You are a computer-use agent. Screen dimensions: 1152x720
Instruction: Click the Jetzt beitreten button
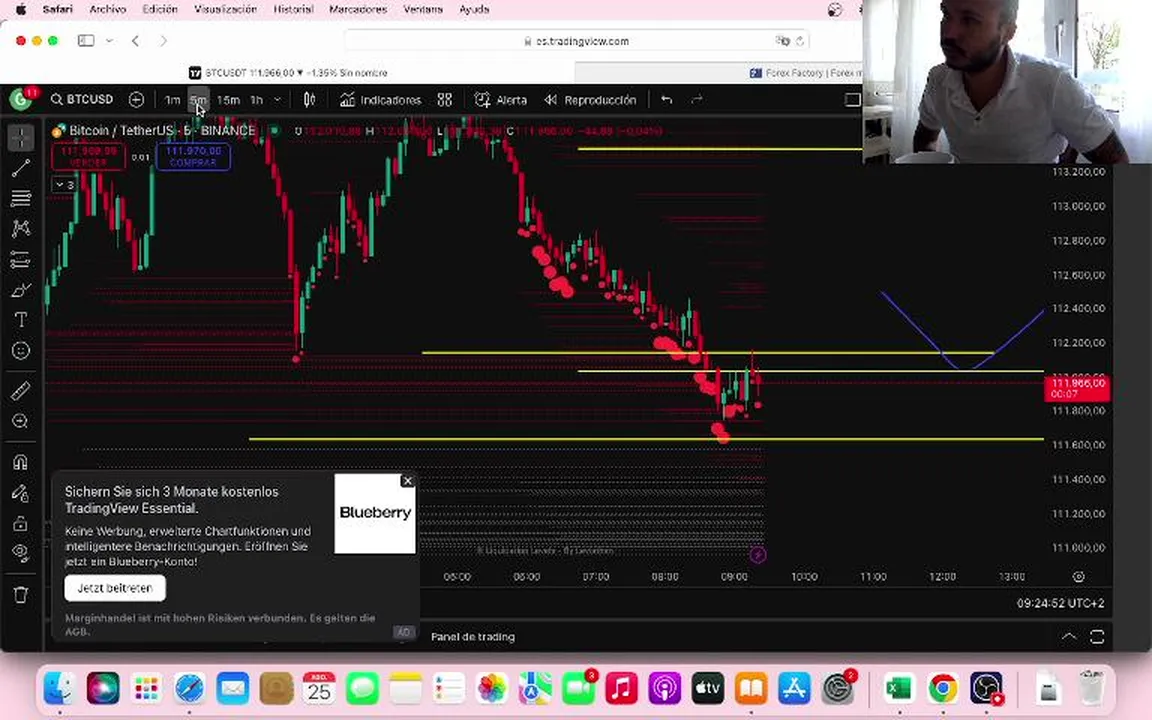[x=115, y=588]
